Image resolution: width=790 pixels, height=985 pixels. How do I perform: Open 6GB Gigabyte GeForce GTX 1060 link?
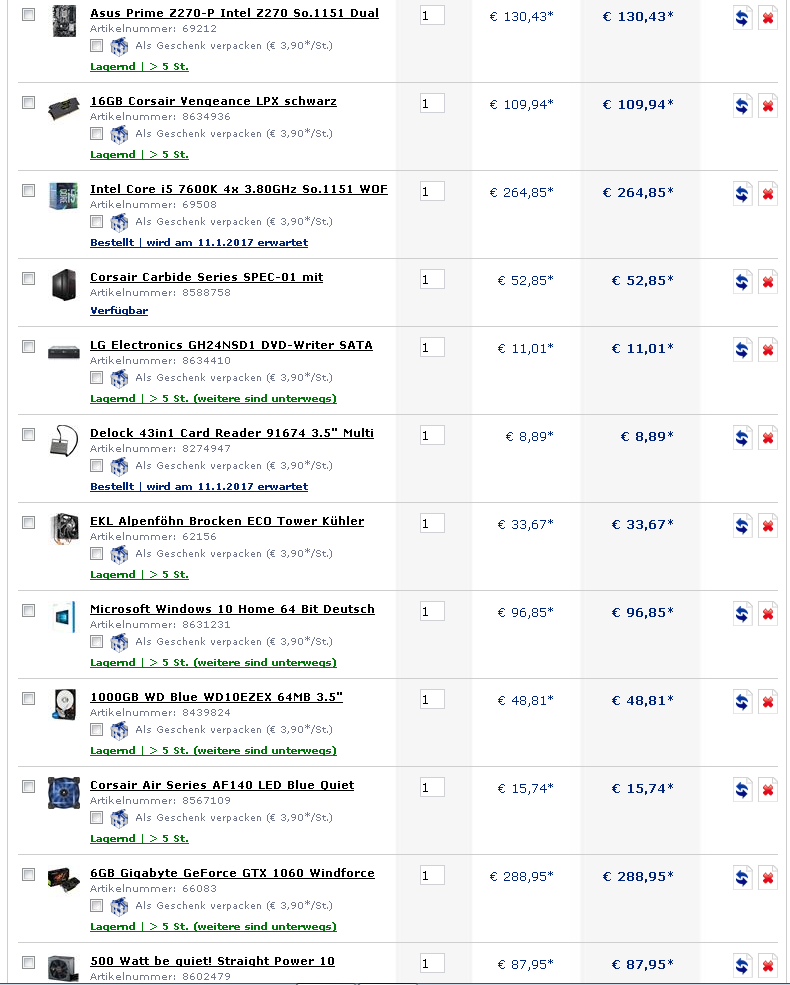[x=232, y=873]
